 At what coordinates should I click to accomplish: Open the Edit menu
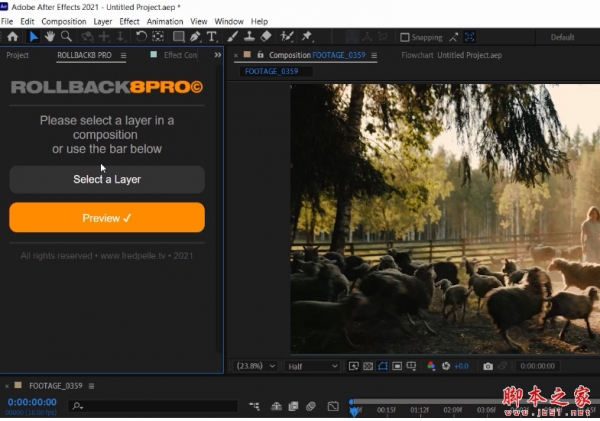(27, 21)
